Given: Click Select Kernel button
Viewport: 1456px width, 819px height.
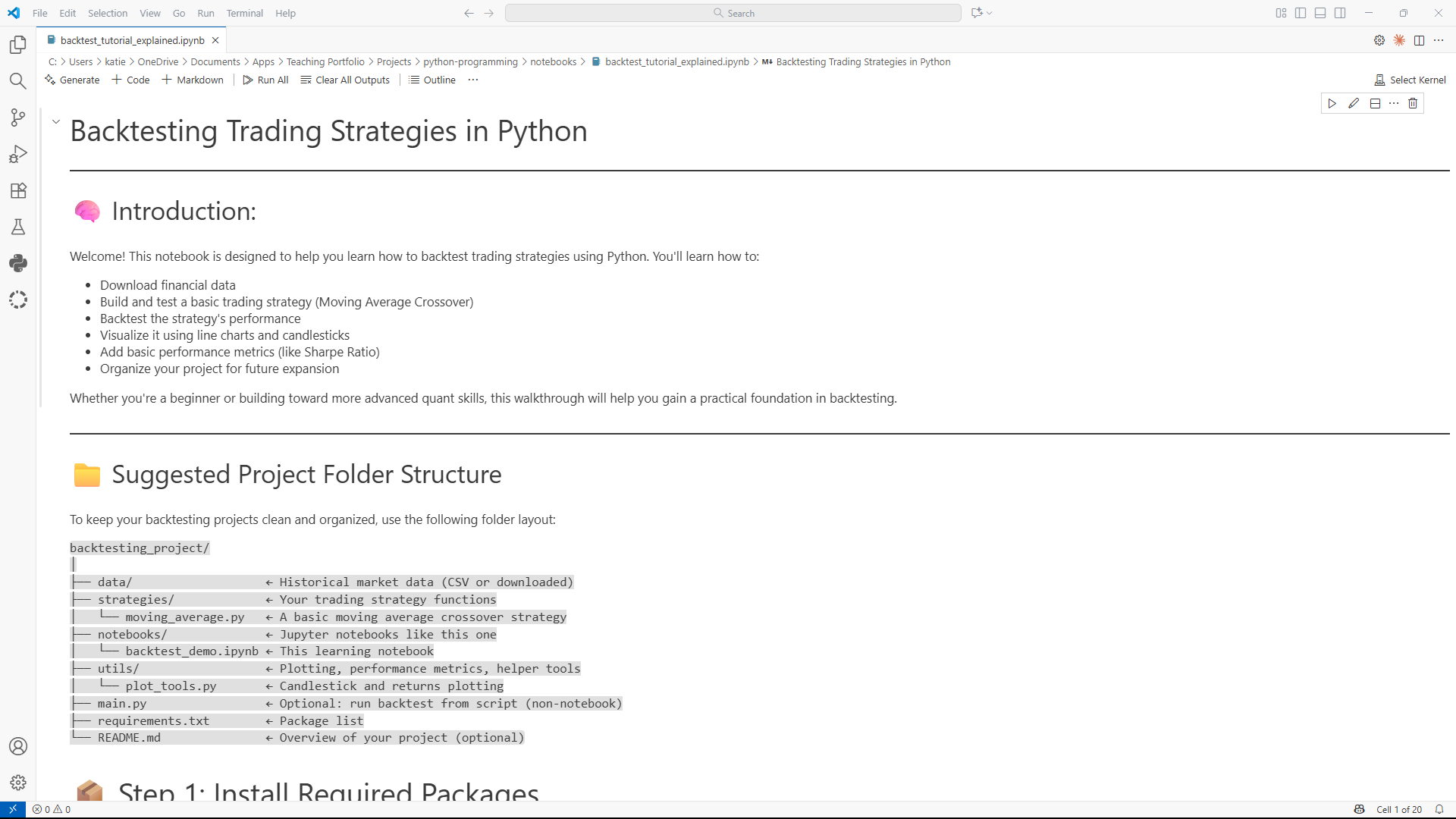Looking at the screenshot, I should pos(1410,80).
